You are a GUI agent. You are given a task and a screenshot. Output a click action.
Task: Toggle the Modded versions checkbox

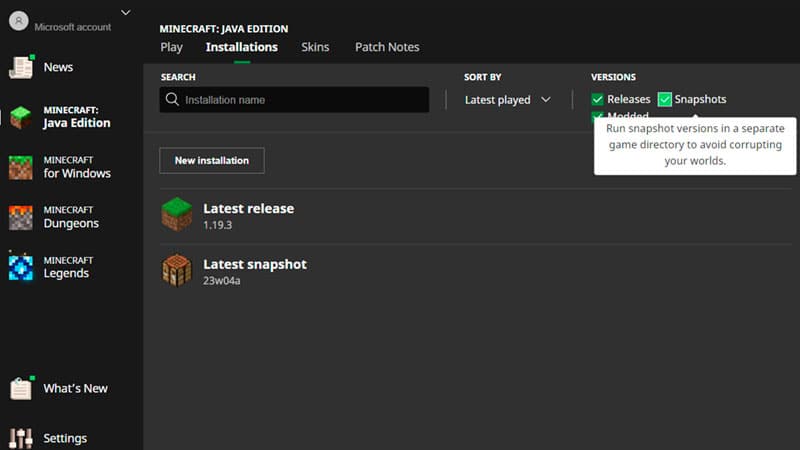point(597,115)
